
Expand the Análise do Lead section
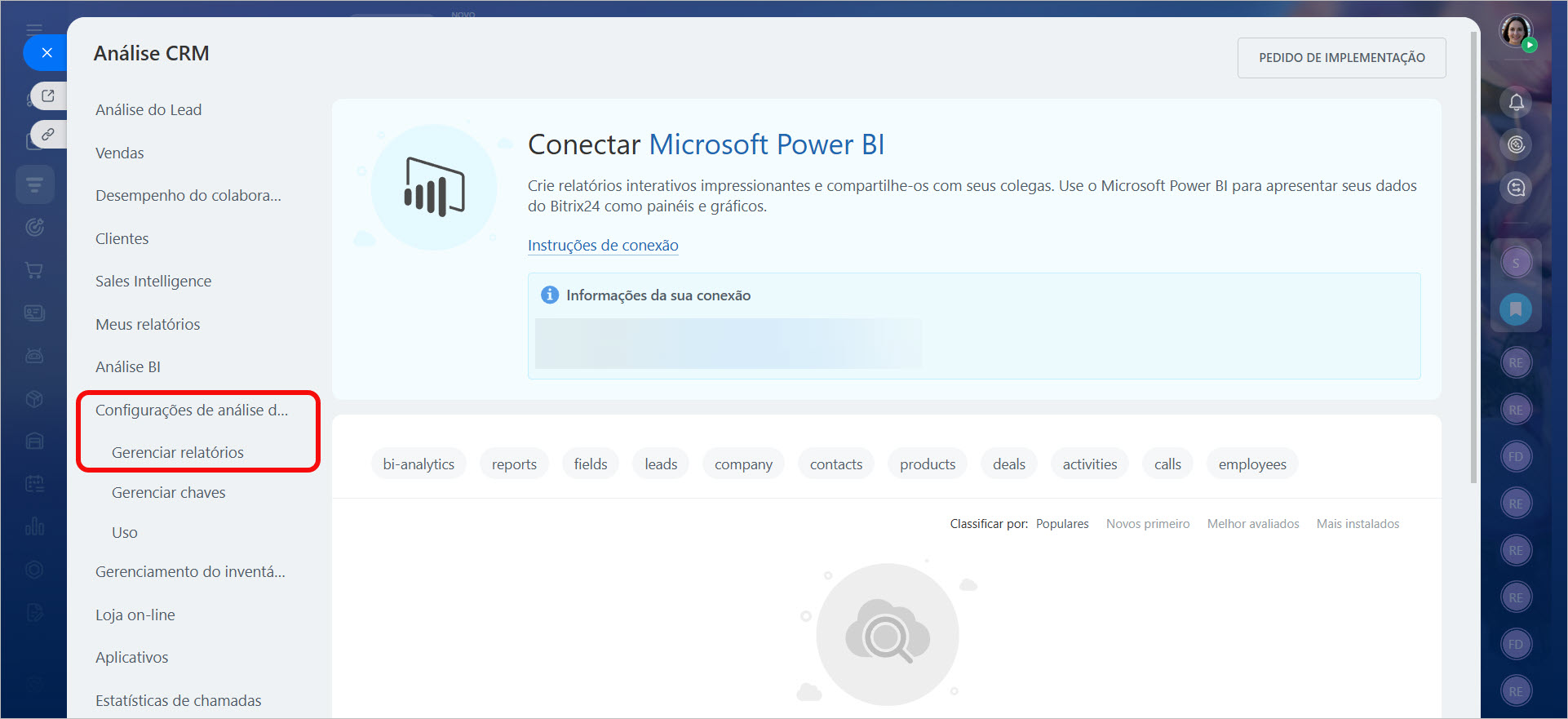tap(148, 110)
